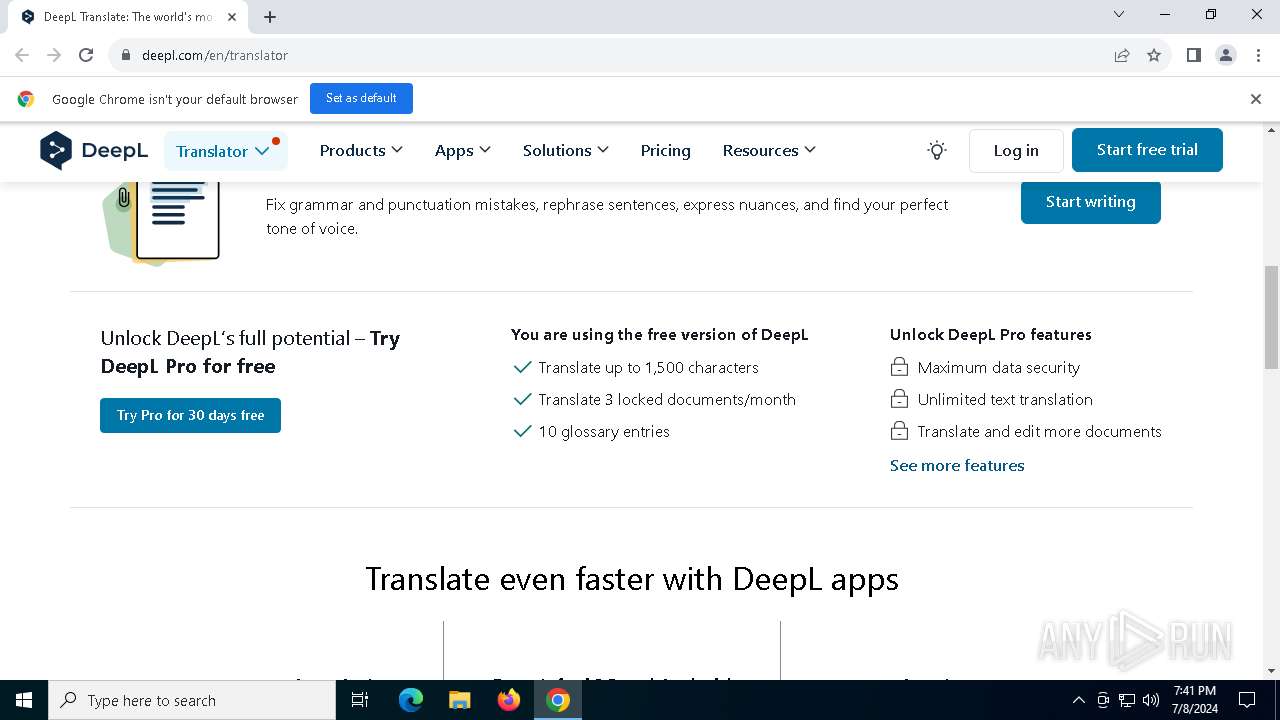Screen dimensions: 1280x720
Task: Click the 'Unlock DeepL Pro features' heading
Action: tap(991, 334)
